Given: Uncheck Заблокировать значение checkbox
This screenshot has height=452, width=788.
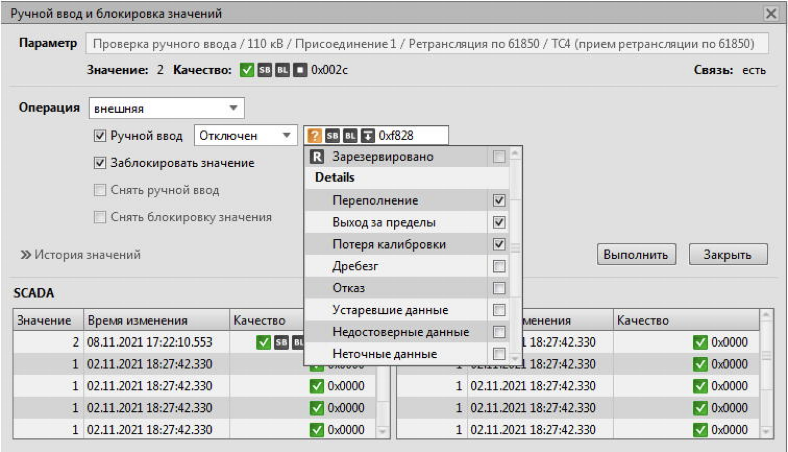Looking at the screenshot, I should pyautogui.click(x=100, y=163).
